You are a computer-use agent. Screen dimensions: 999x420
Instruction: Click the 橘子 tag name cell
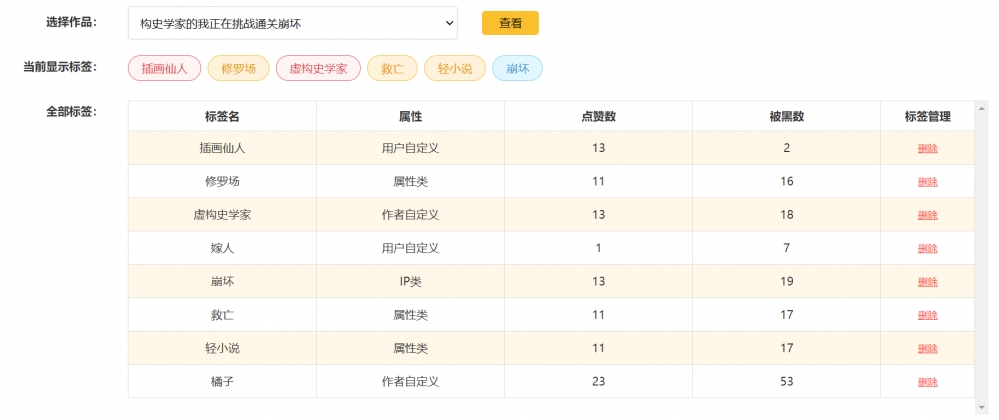click(x=222, y=381)
